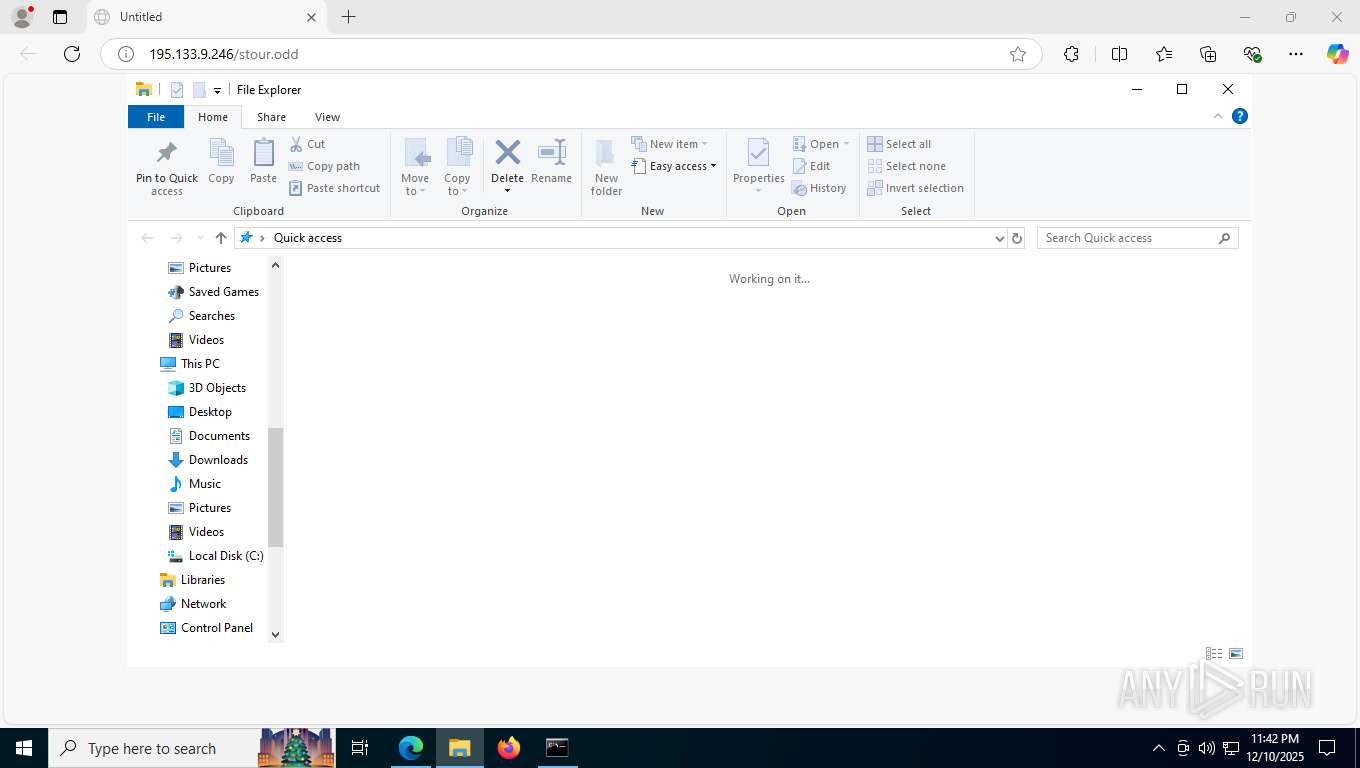Switch to the Home ribbon tab
This screenshot has height=768, width=1360.
213,117
